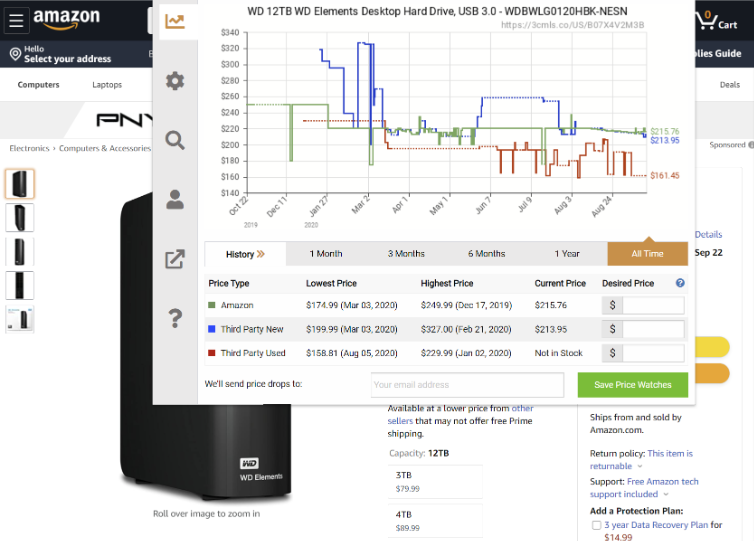
Task: Click the 3cmls.co product URL text
Action: (572, 25)
